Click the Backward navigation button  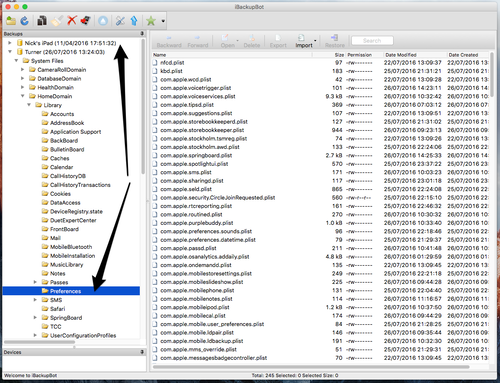coord(169,42)
